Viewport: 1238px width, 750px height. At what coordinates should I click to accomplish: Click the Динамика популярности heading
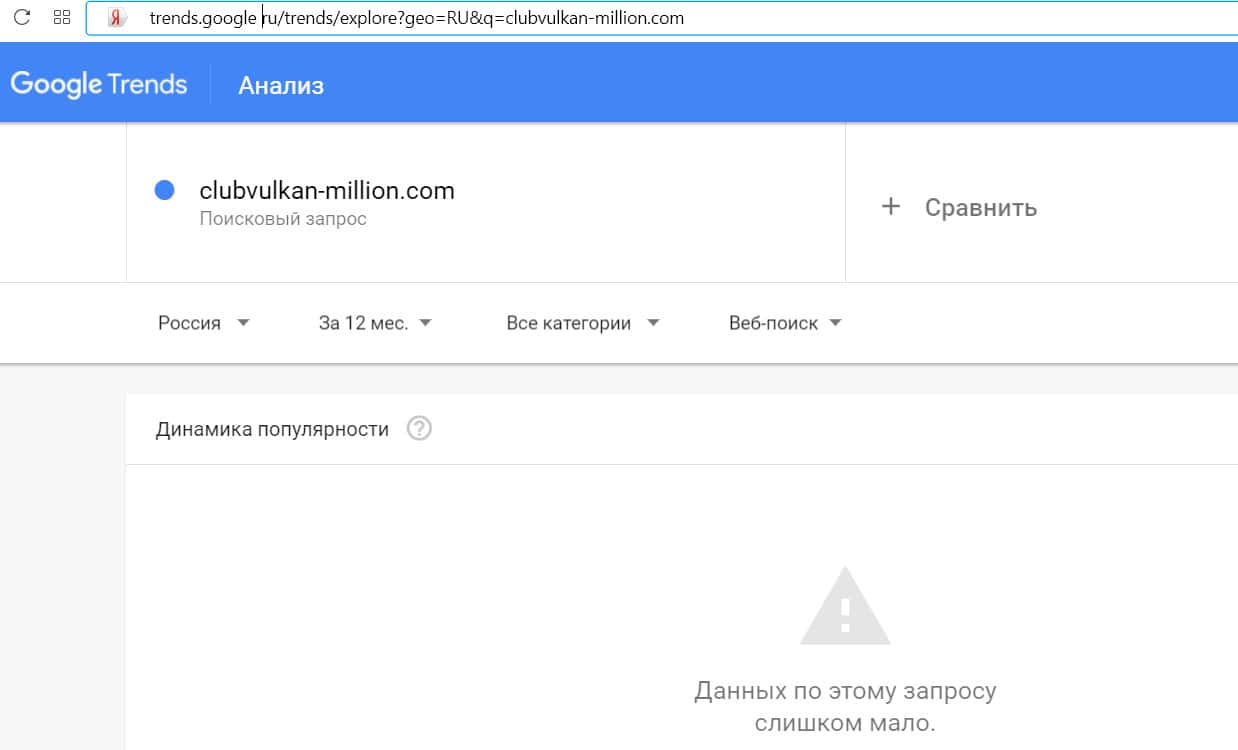pyautogui.click(x=272, y=429)
